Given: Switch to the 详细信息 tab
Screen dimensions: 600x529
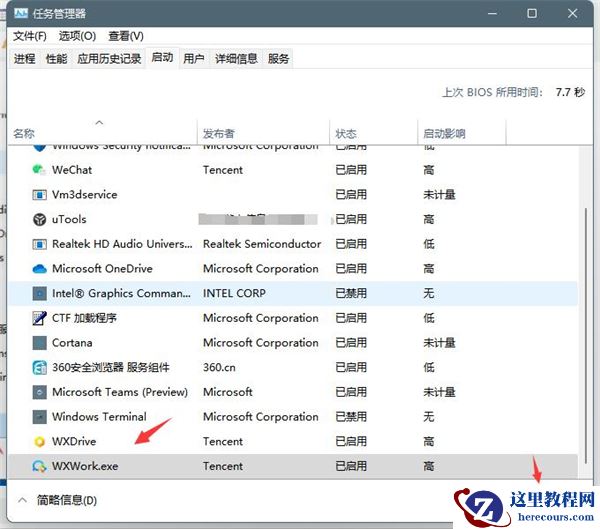Looking at the screenshot, I should pyautogui.click(x=236, y=59).
